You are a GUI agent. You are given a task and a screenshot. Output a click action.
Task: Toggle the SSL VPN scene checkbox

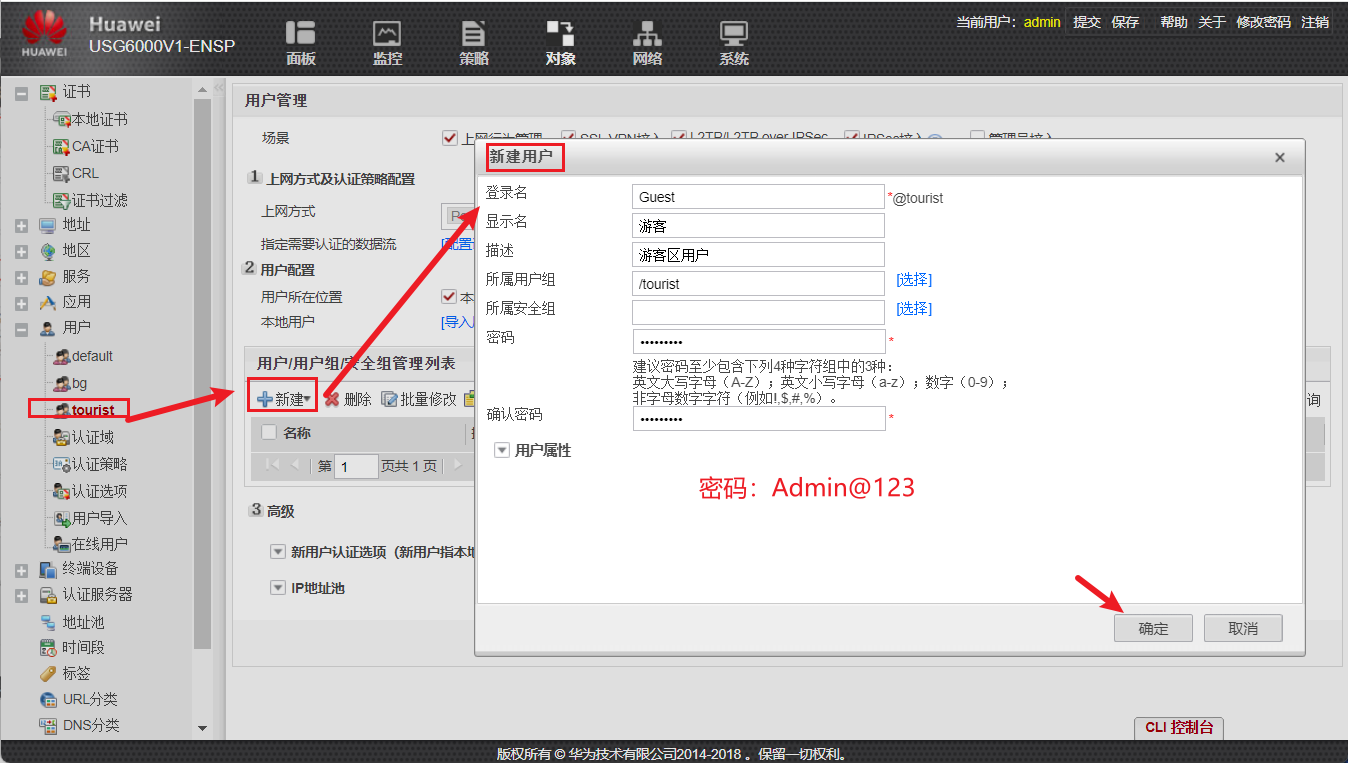(x=568, y=138)
